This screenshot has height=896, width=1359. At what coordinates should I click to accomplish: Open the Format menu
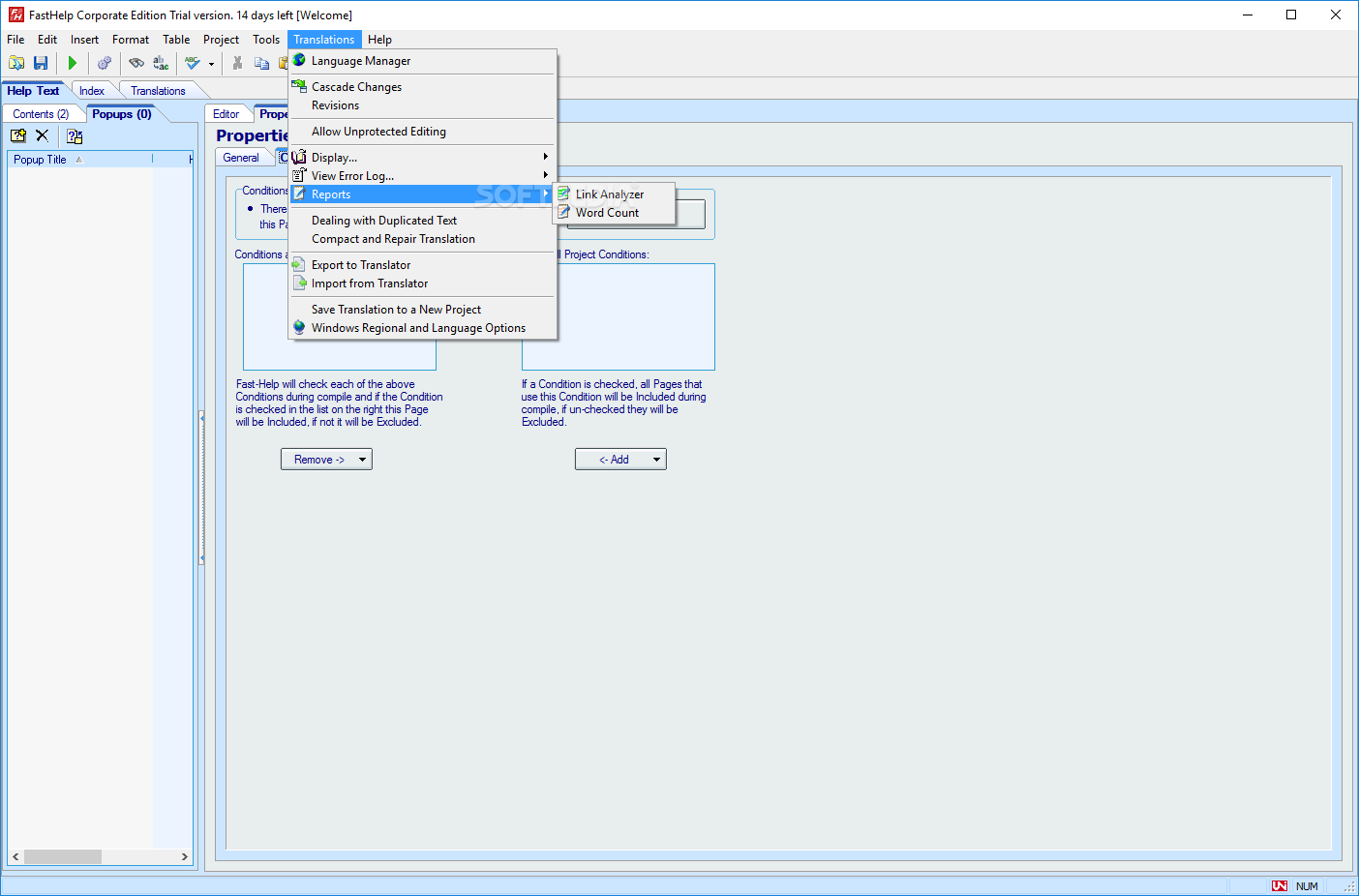point(131,40)
